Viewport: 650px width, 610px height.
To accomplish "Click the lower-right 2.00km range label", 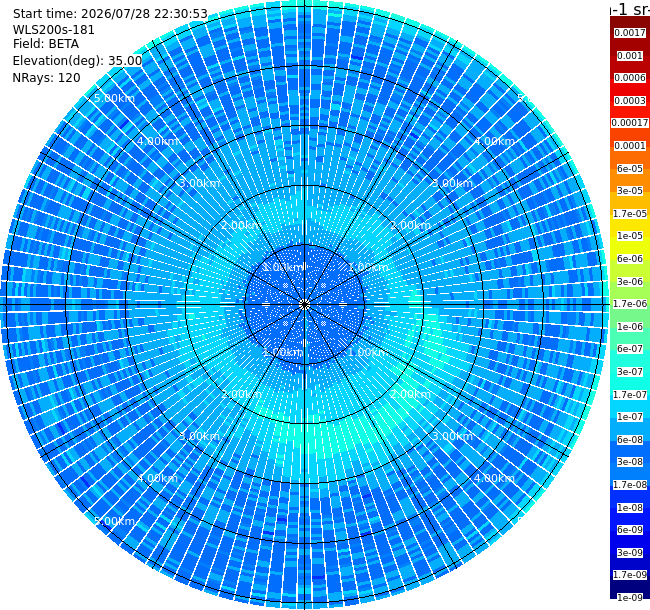I will pyautogui.click(x=410, y=394).
